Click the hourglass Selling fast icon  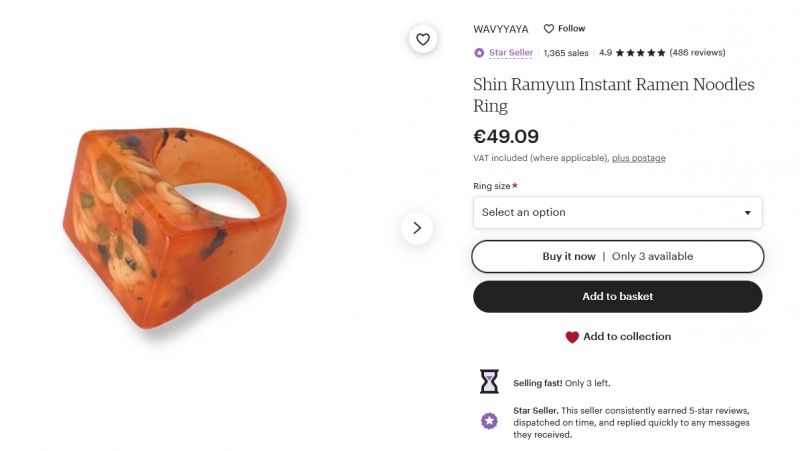coord(489,382)
